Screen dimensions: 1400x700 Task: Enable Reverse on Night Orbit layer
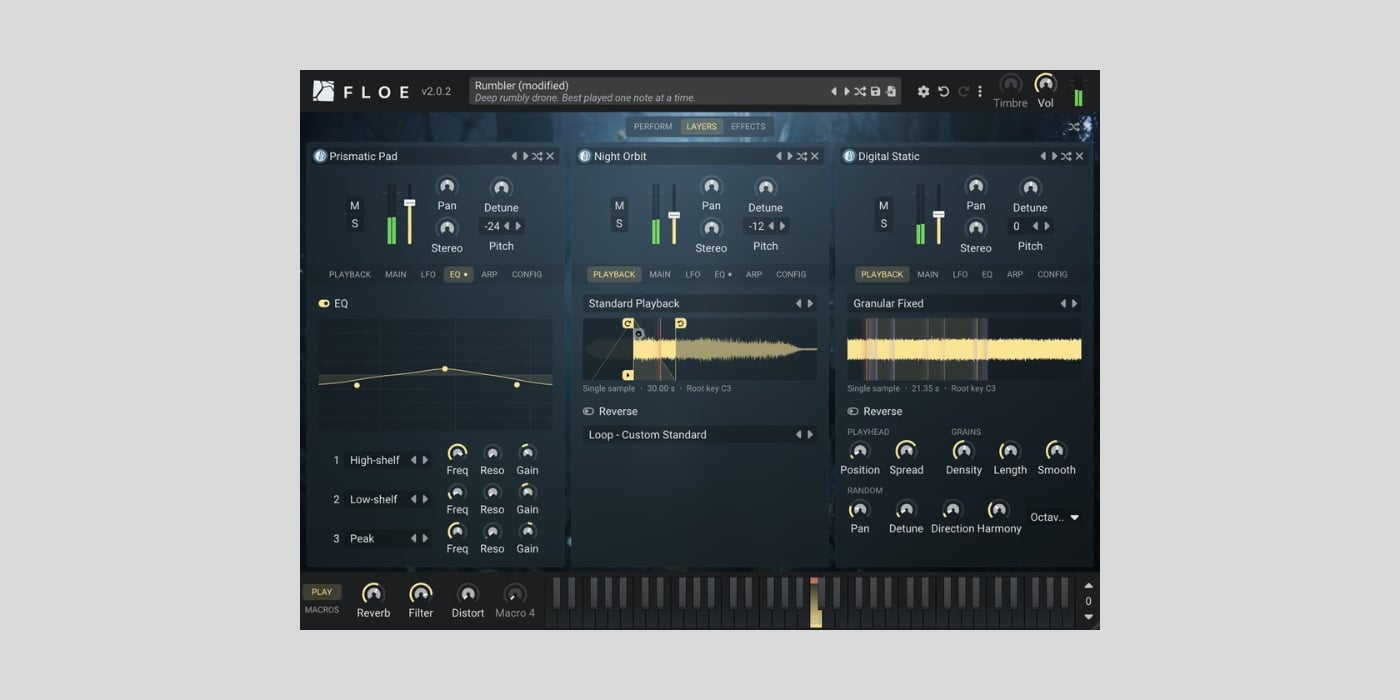coord(588,411)
